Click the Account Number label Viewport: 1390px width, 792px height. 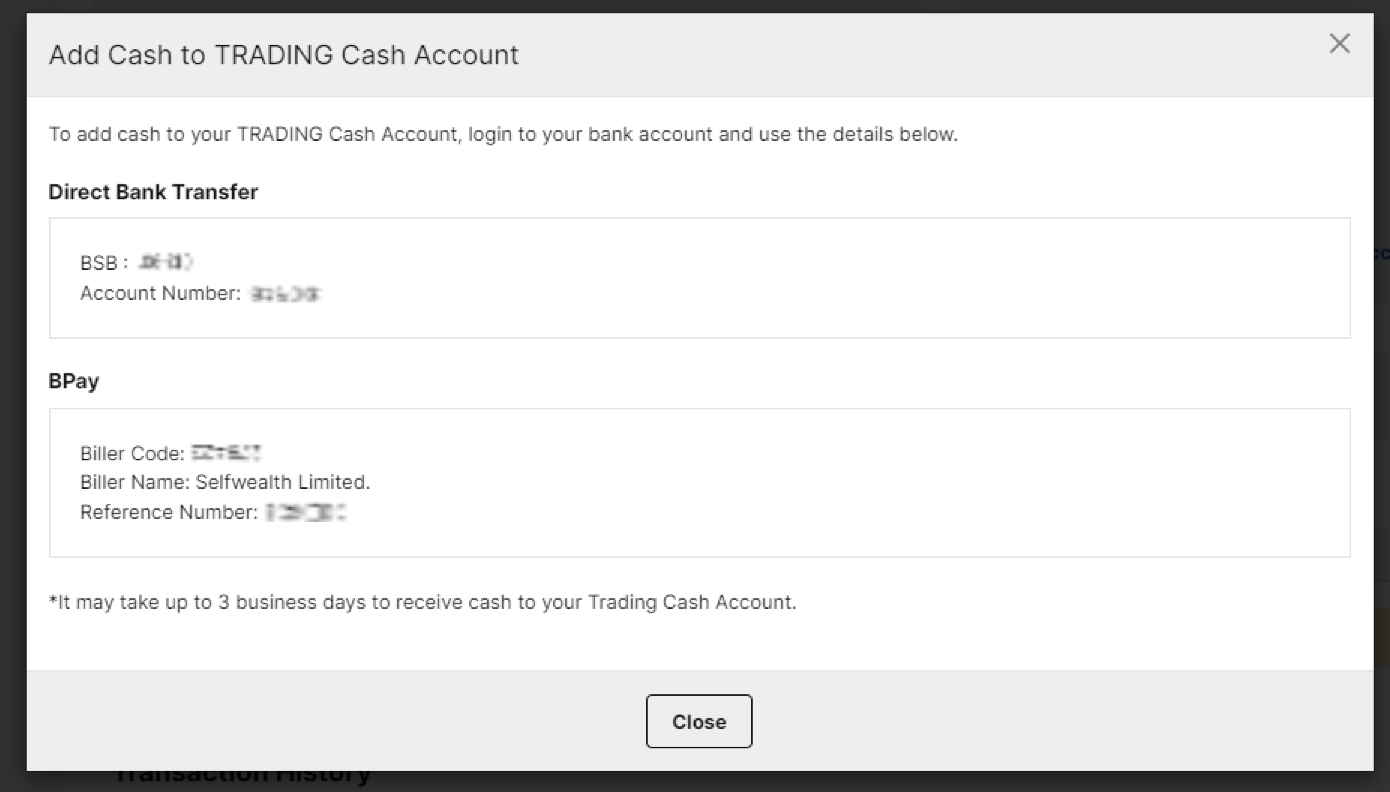click(160, 293)
